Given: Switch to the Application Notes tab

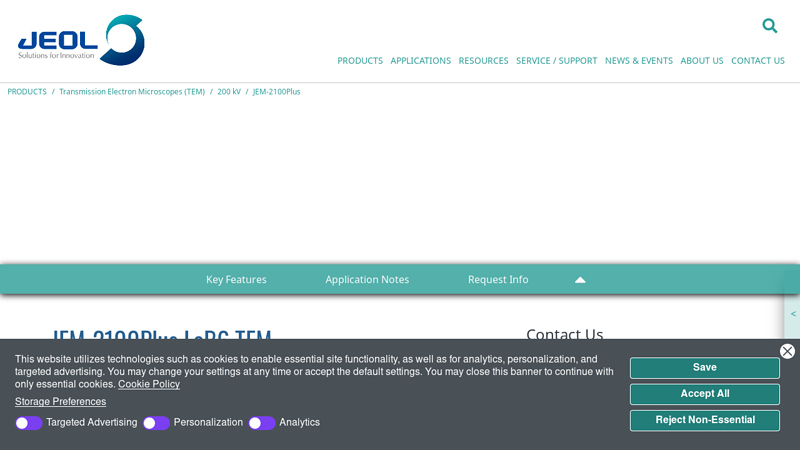Looking at the screenshot, I should click(x=367, y=280).
